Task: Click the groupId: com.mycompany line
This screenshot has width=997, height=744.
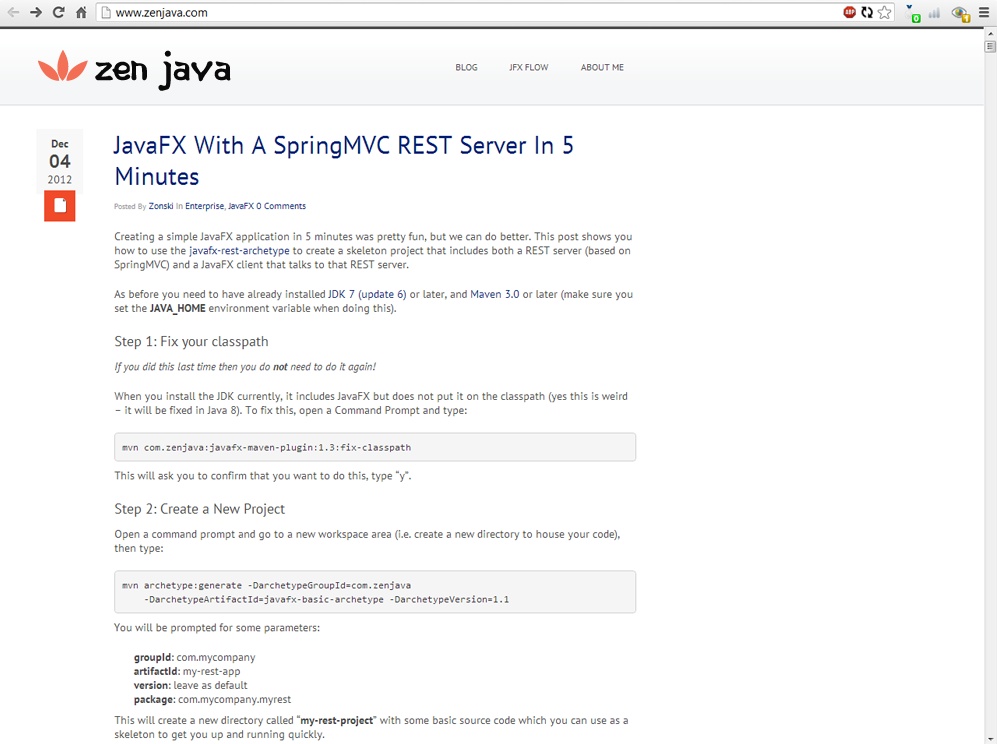Action: (195, 657)
